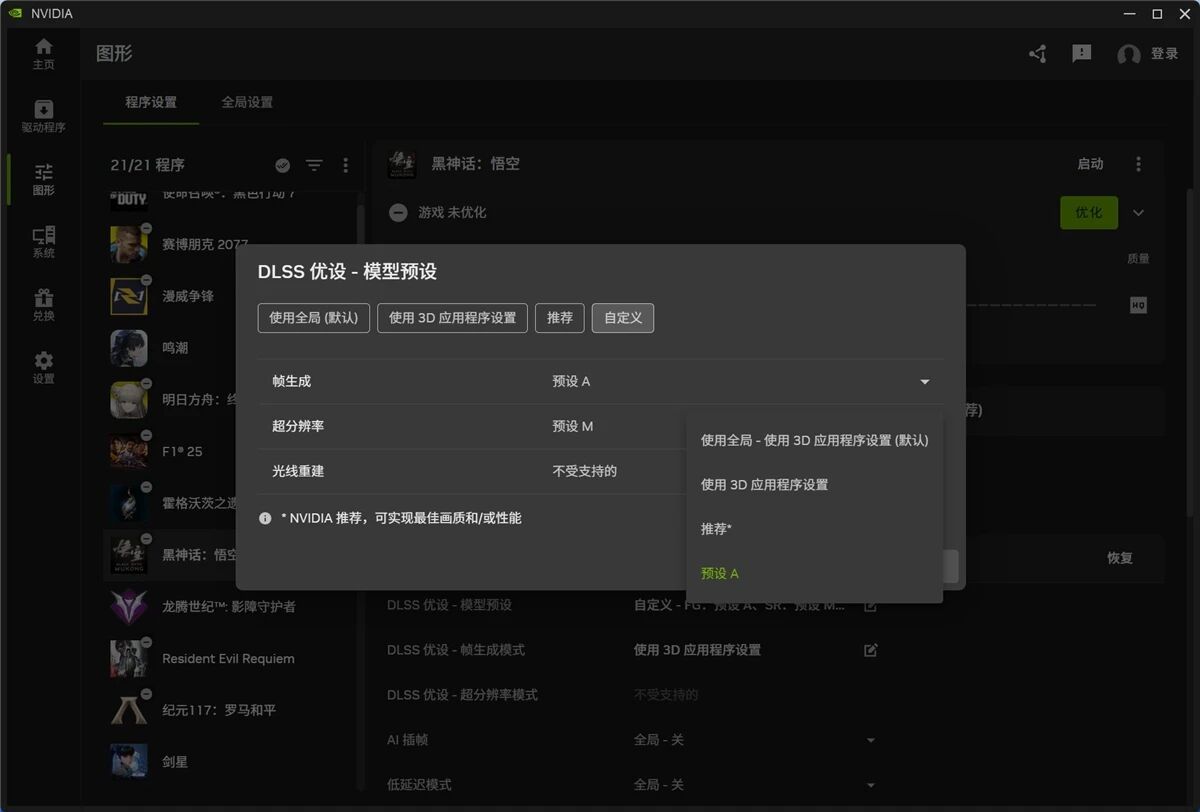This screenshot has height=812, width=1200.
Task: Switch to 程序设置 tab
Action: 151,102
